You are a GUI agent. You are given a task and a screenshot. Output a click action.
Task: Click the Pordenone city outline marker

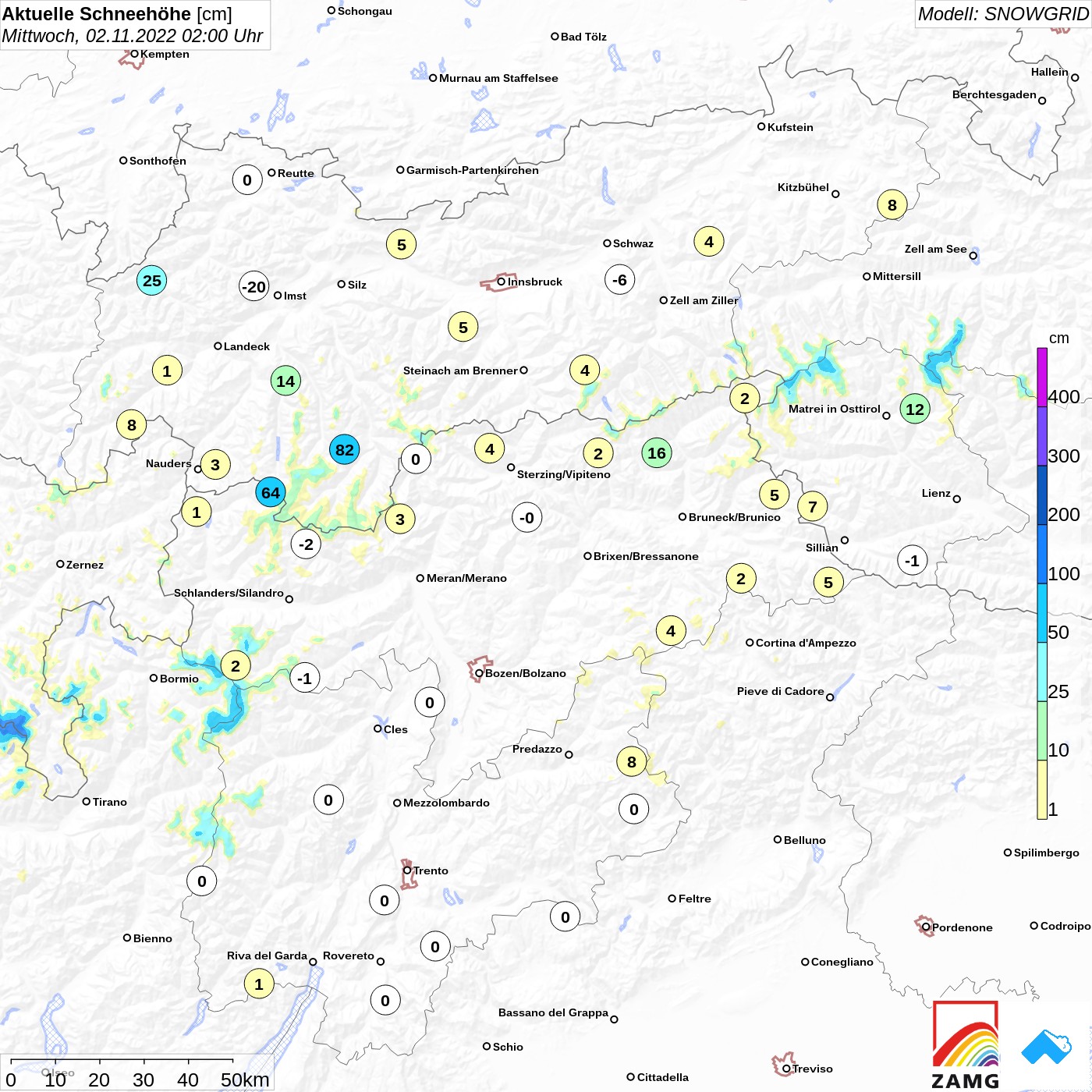924,926
